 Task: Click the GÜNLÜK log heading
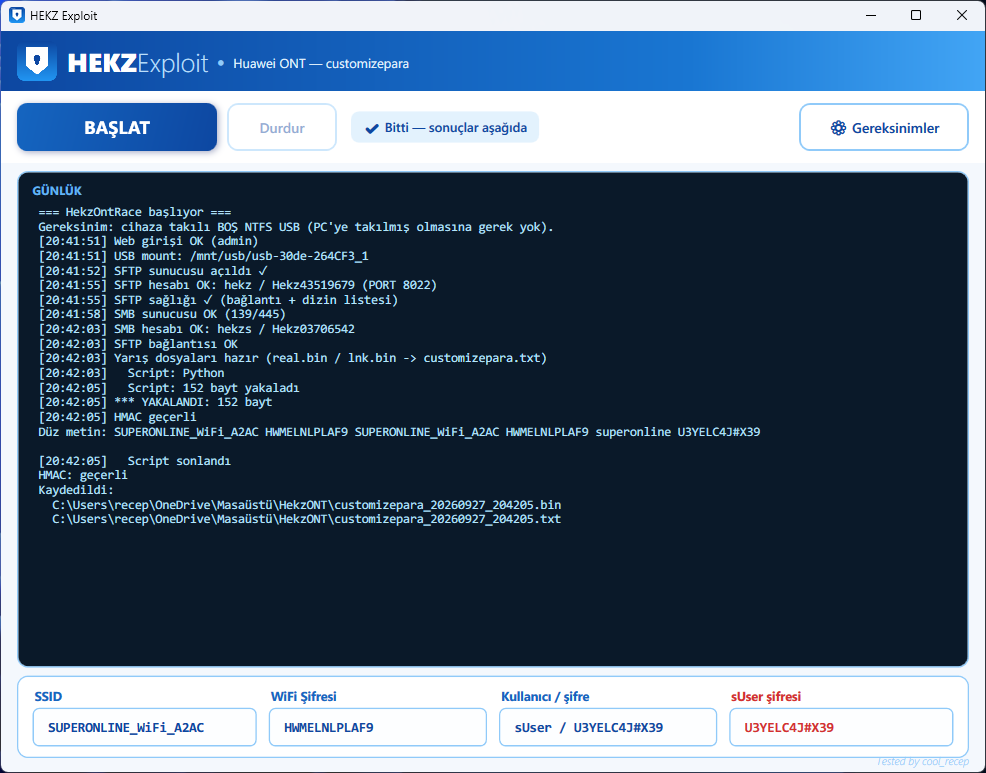pyautogui.click(x=57, y=191)
